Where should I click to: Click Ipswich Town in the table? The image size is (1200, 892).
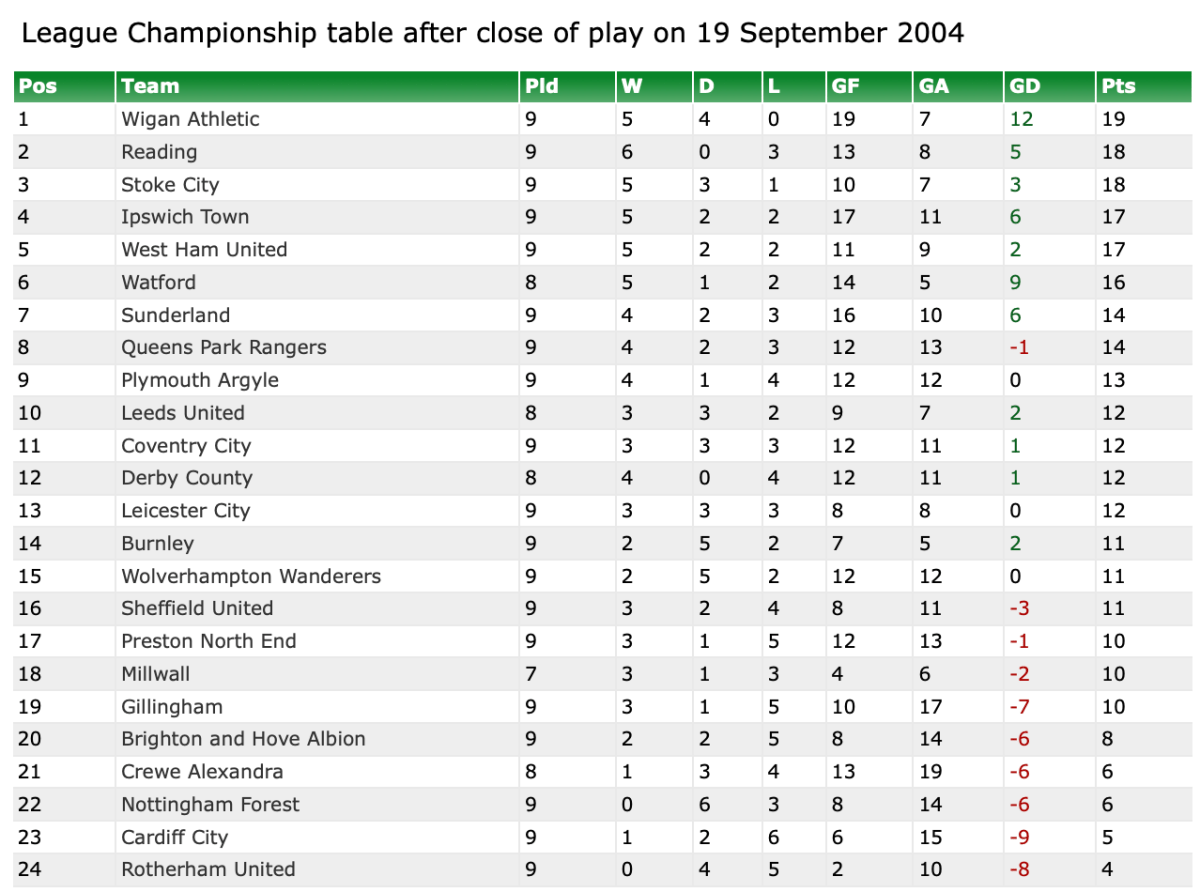coord(185,217)
